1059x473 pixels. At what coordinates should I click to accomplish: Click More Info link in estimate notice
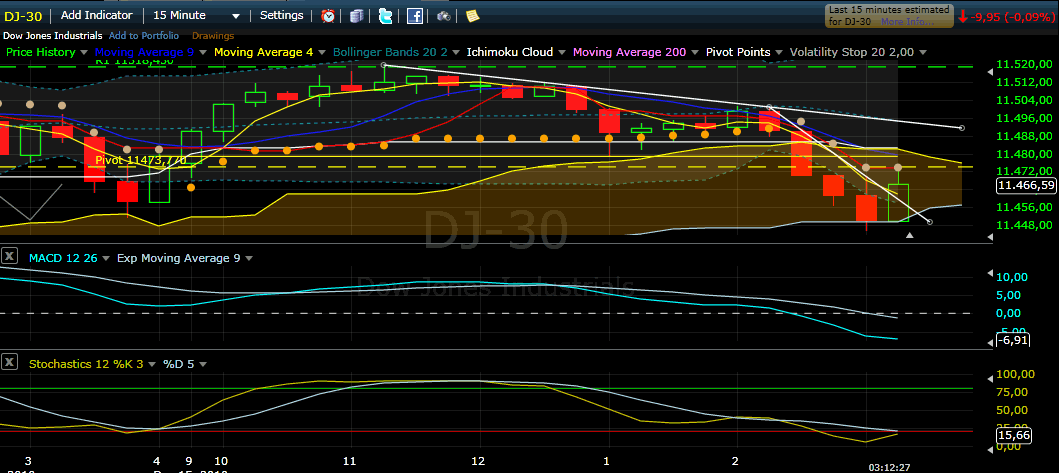tap(907, 22)
